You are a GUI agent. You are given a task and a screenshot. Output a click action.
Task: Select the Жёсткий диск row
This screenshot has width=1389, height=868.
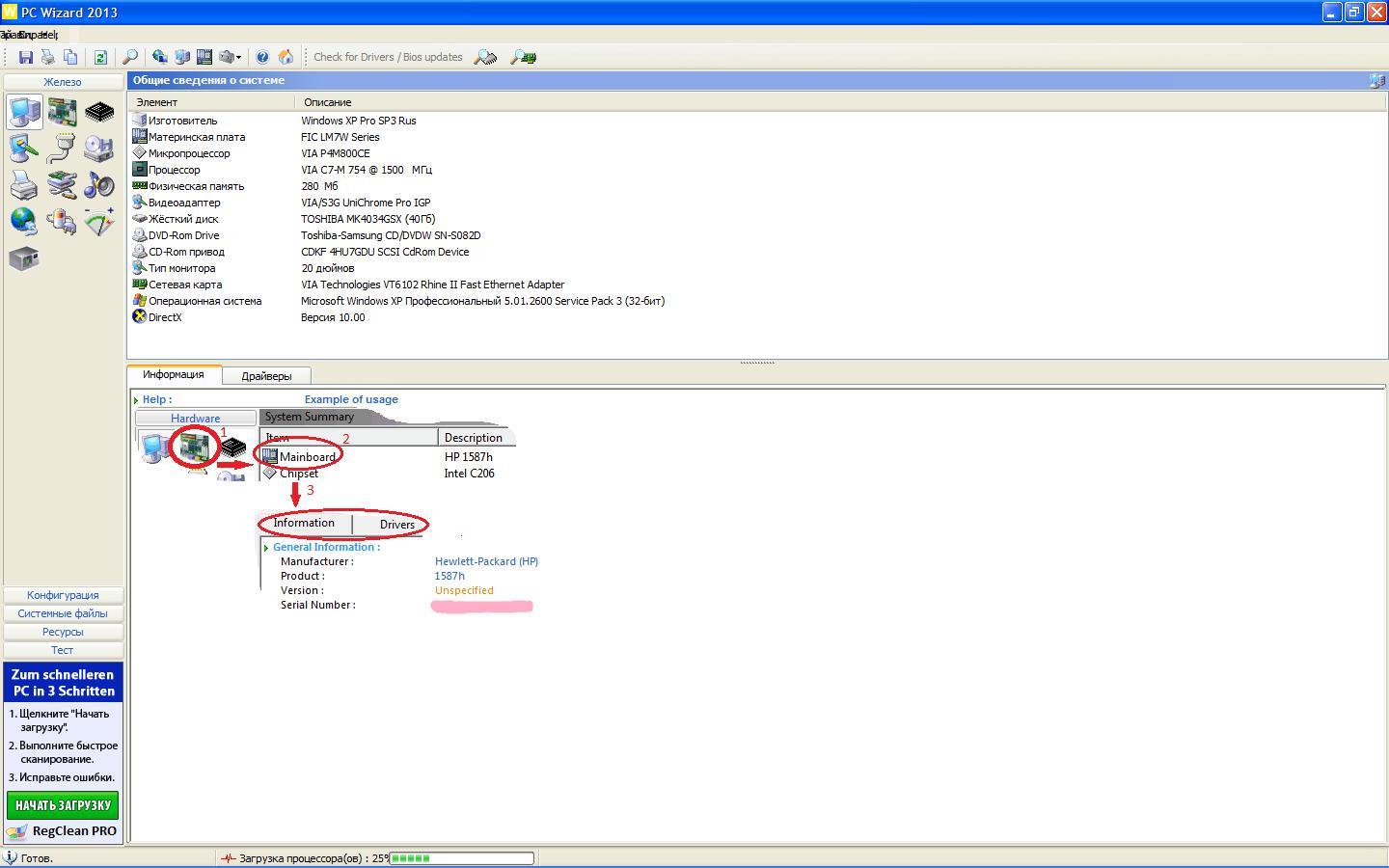757,219
